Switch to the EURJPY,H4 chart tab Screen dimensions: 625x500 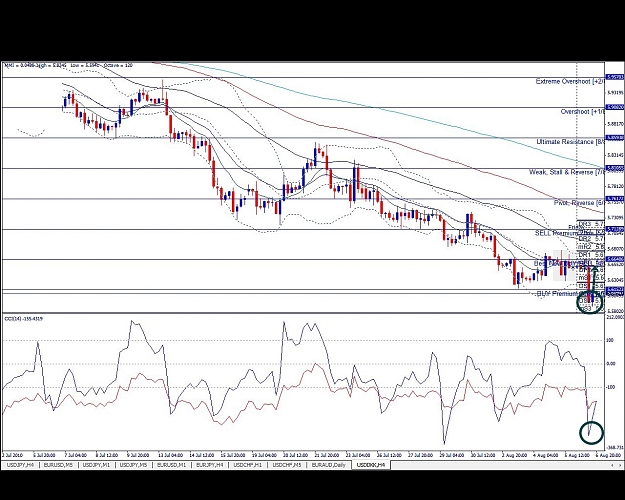(209, 465)
